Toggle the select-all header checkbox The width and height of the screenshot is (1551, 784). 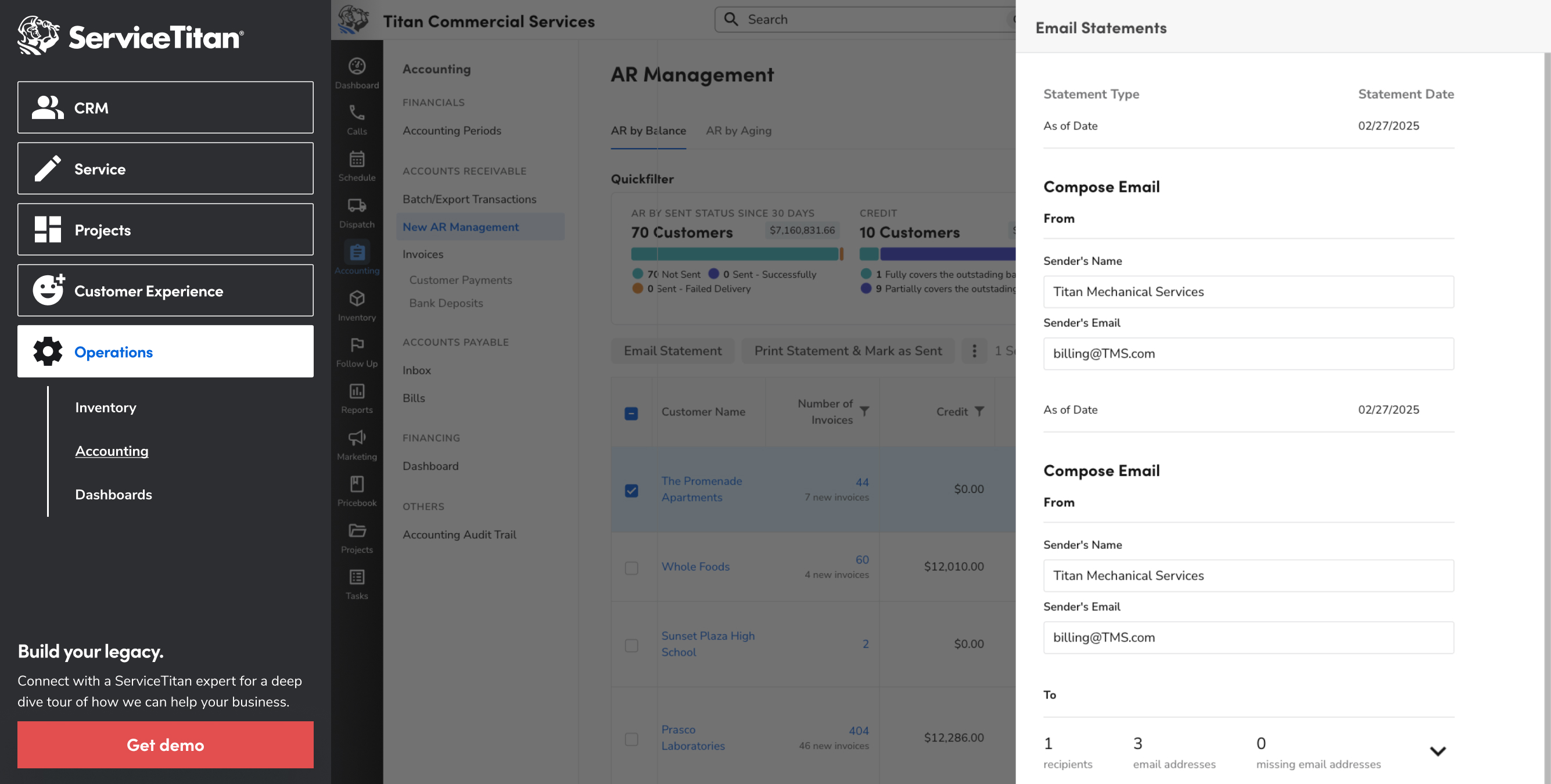[631, 413]
